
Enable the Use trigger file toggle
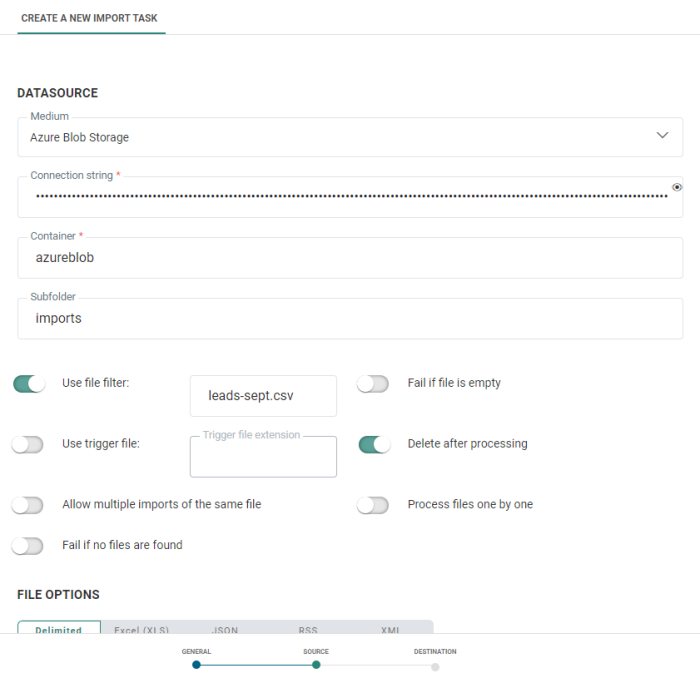[28, 445]
